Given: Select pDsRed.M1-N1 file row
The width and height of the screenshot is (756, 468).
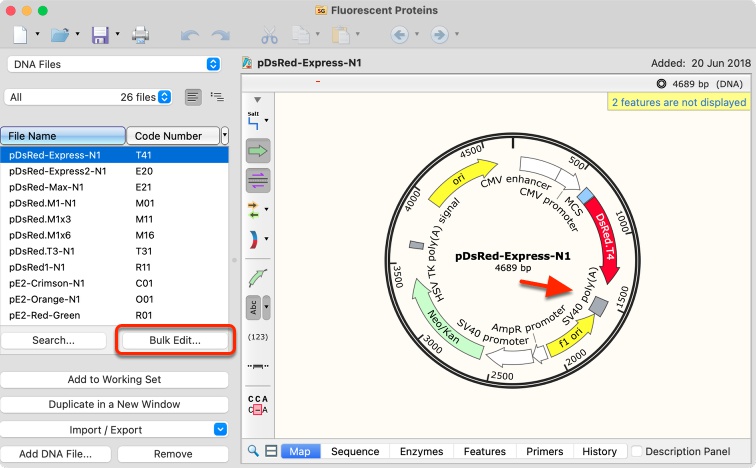Looking at the screenshot, I should (x=114, y=203).
